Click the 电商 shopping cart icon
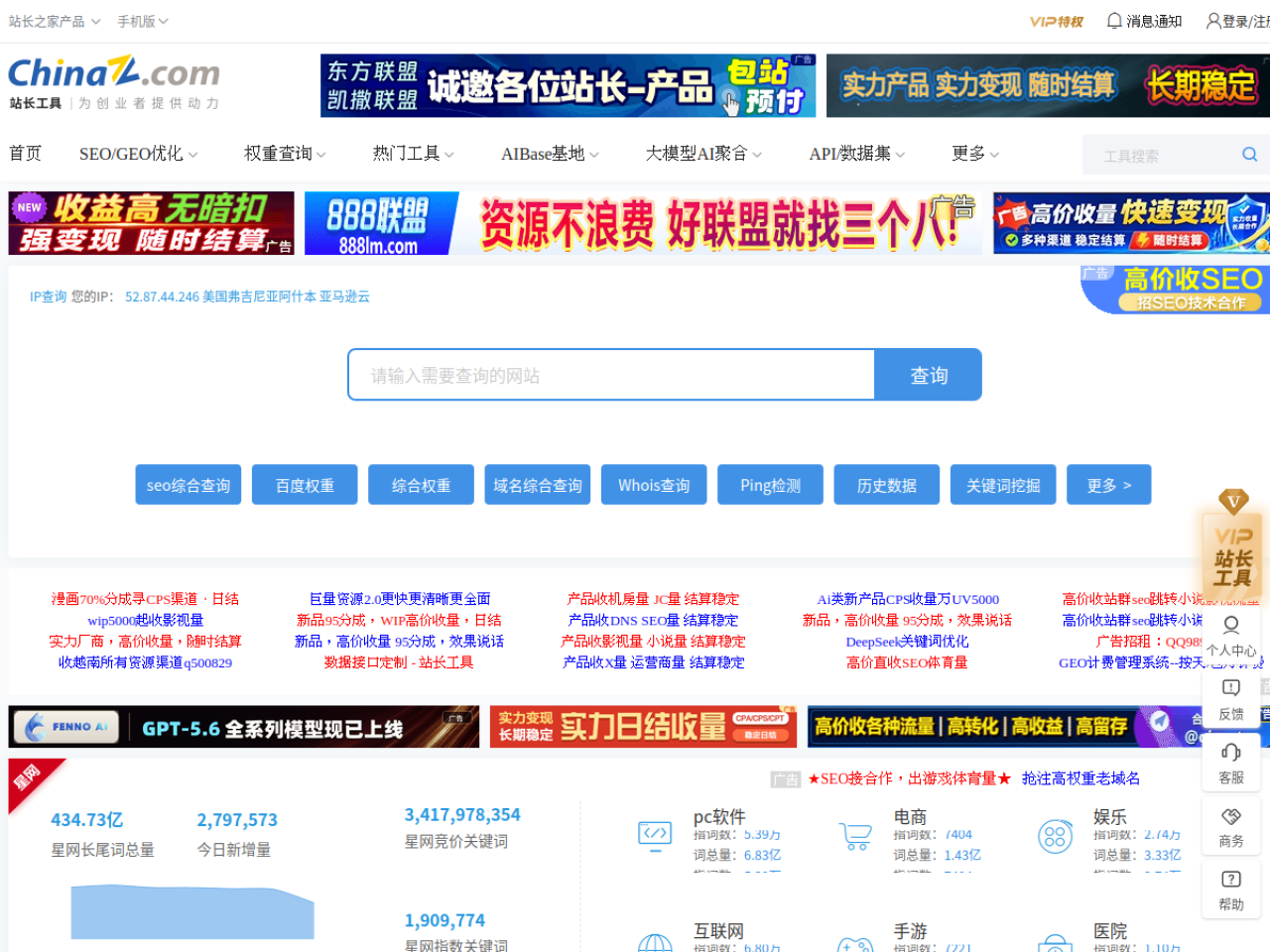Viewport: 1270px width, 952px height. click(854, 836)
